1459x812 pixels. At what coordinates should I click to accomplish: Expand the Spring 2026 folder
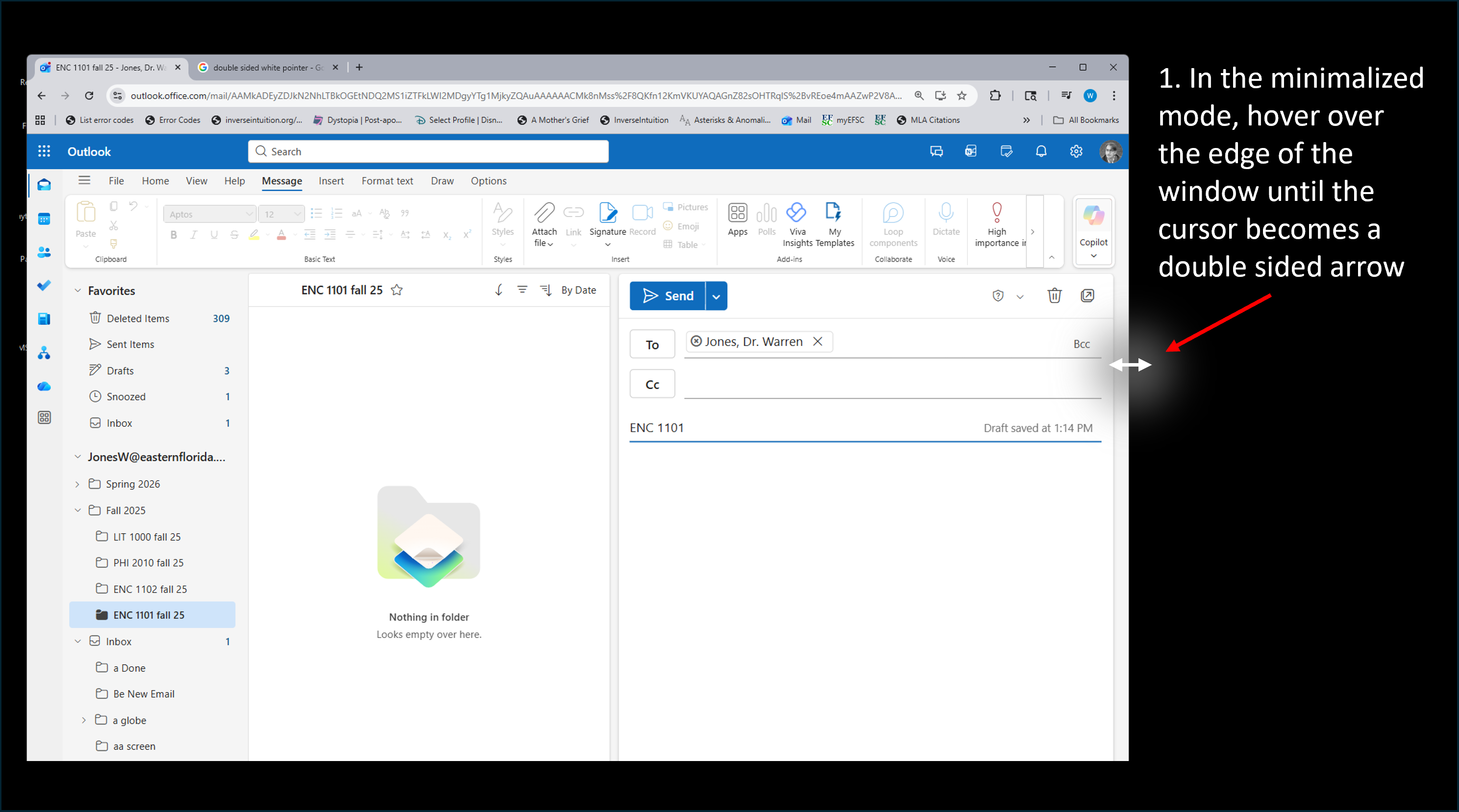click(77, 484)
